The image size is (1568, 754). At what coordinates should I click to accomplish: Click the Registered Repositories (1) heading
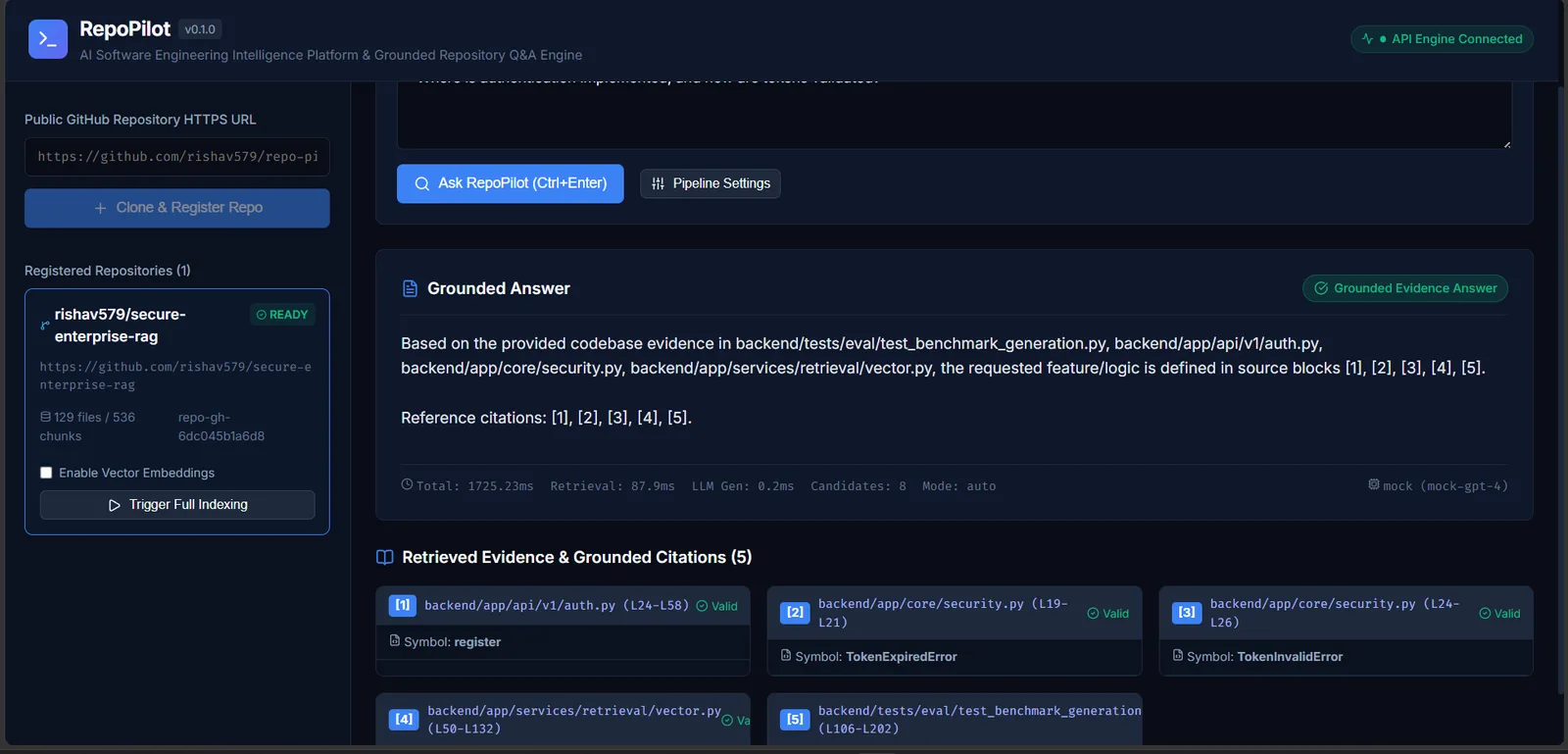(x=108, y=271)
